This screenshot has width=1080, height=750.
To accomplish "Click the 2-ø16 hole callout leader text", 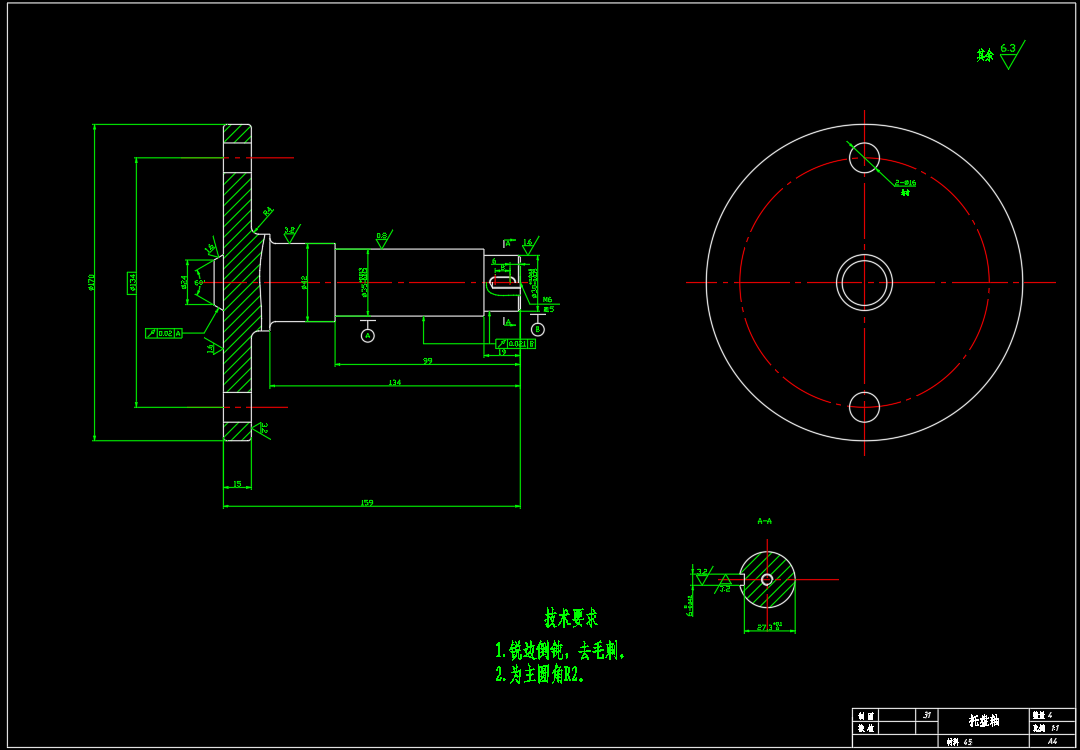I will click(x=905, y=183).
